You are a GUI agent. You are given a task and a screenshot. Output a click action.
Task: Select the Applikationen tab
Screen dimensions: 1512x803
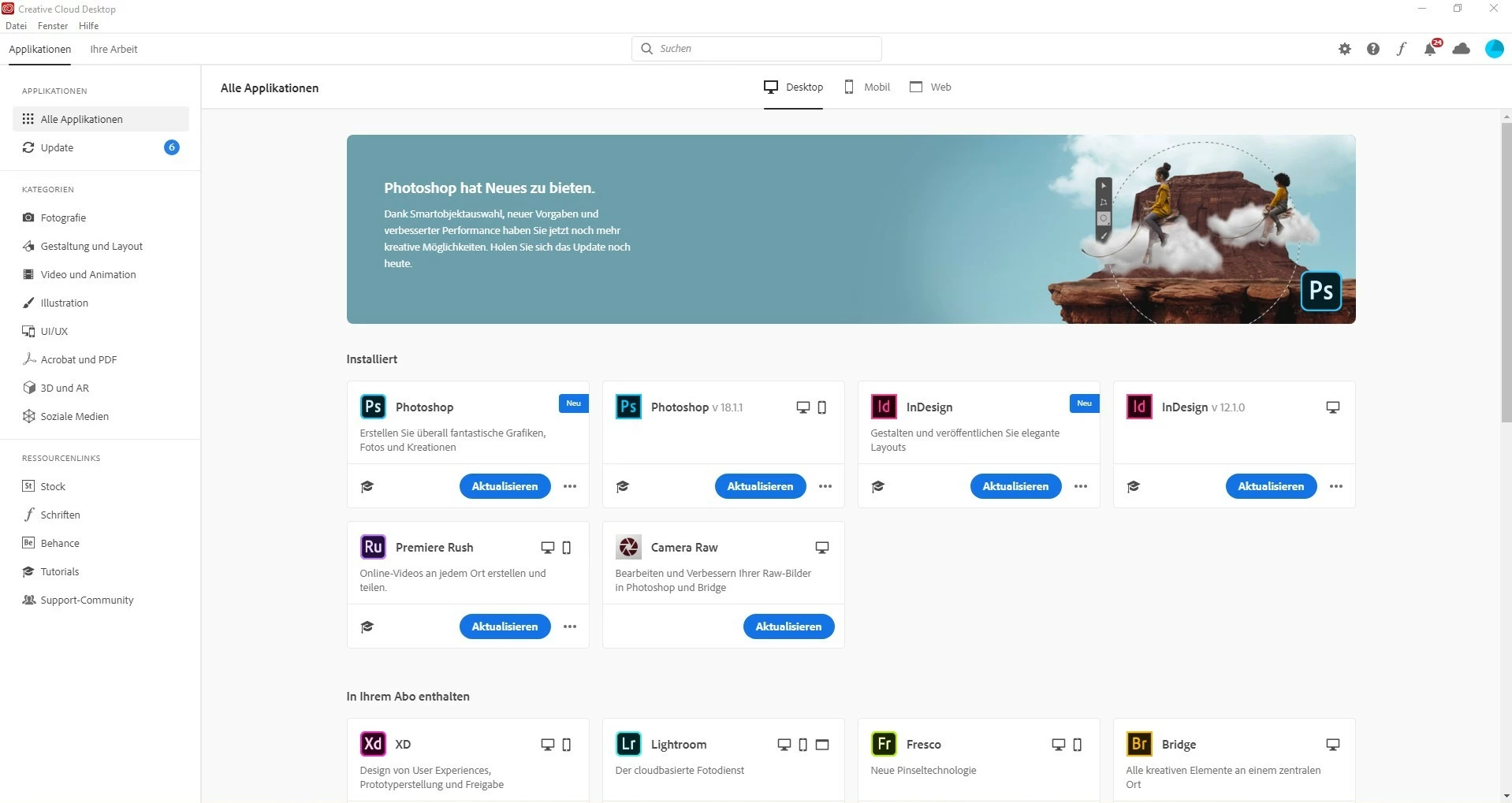(x=40, y=49)
